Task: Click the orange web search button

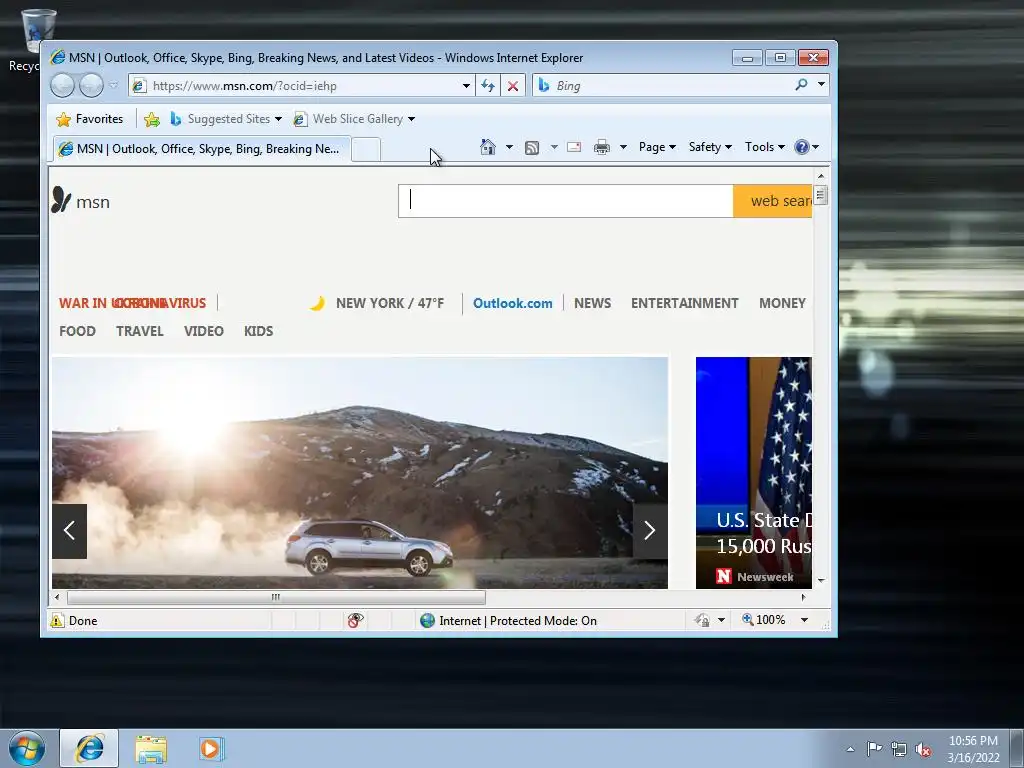Action: 773,200
